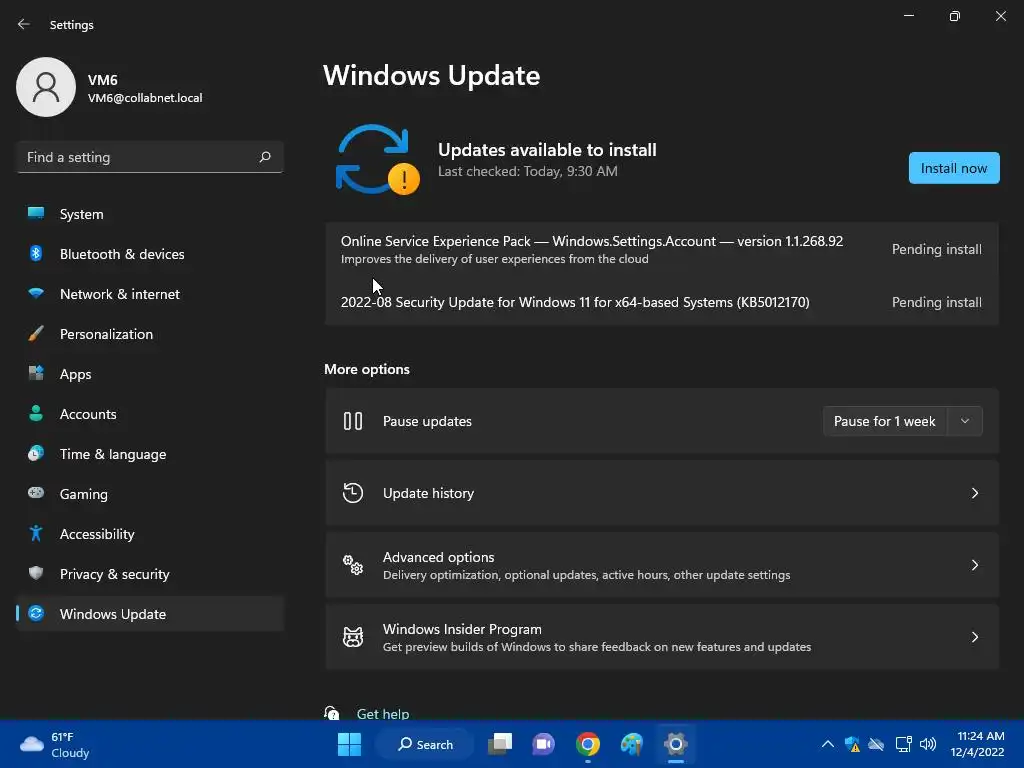
Task: Expand Advanced options chevron
Action: point(974,565)
